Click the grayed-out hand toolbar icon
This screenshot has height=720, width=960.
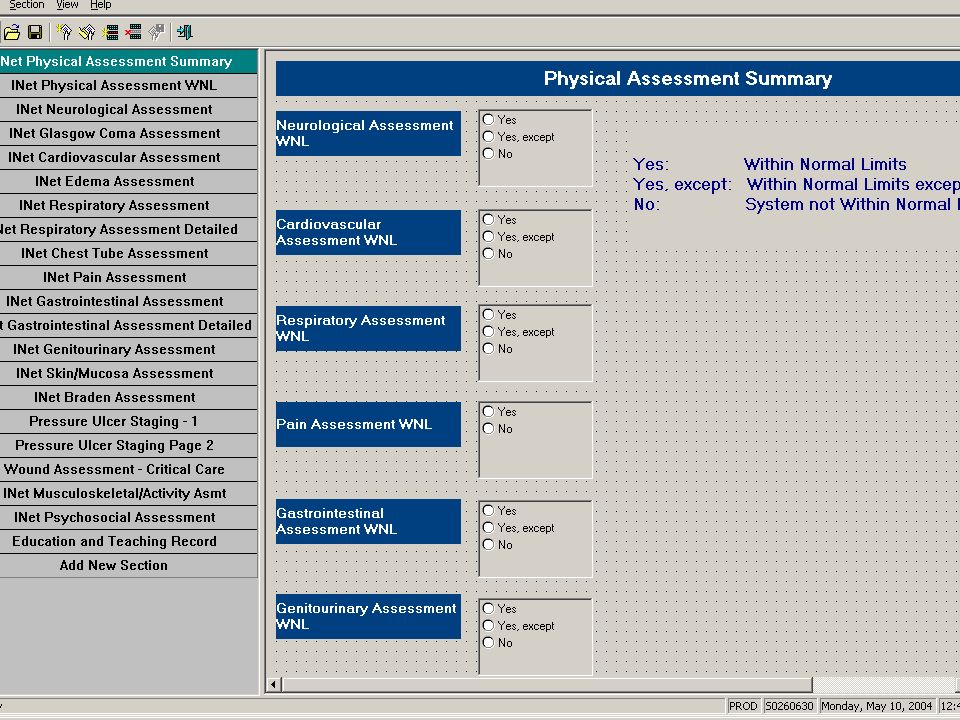[x=157, y=32]
